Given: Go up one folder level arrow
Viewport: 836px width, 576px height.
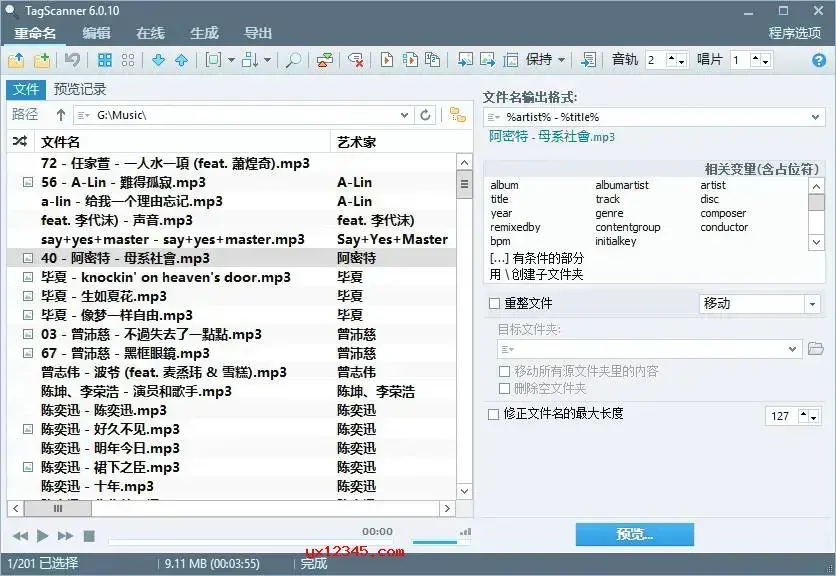Looking at the screenshot, I should click(61, 115).
